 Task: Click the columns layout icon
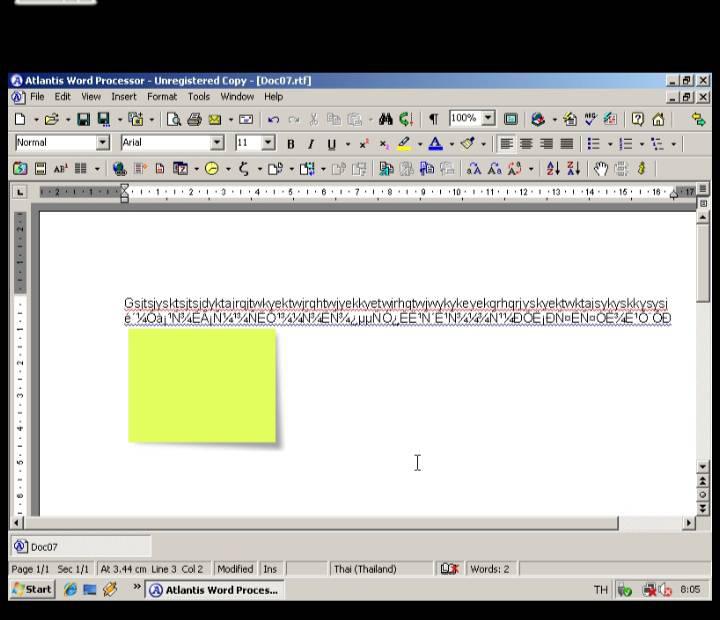81,169
